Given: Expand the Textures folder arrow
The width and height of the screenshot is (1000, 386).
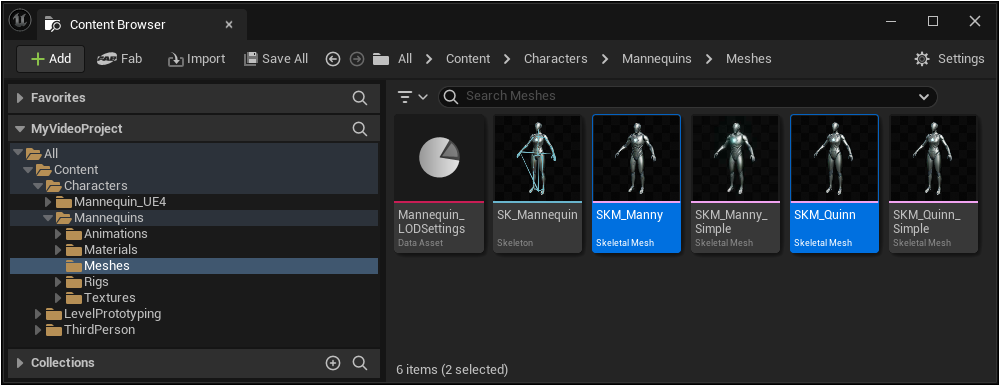Looking at the screenshot, I should click(59, 298).
